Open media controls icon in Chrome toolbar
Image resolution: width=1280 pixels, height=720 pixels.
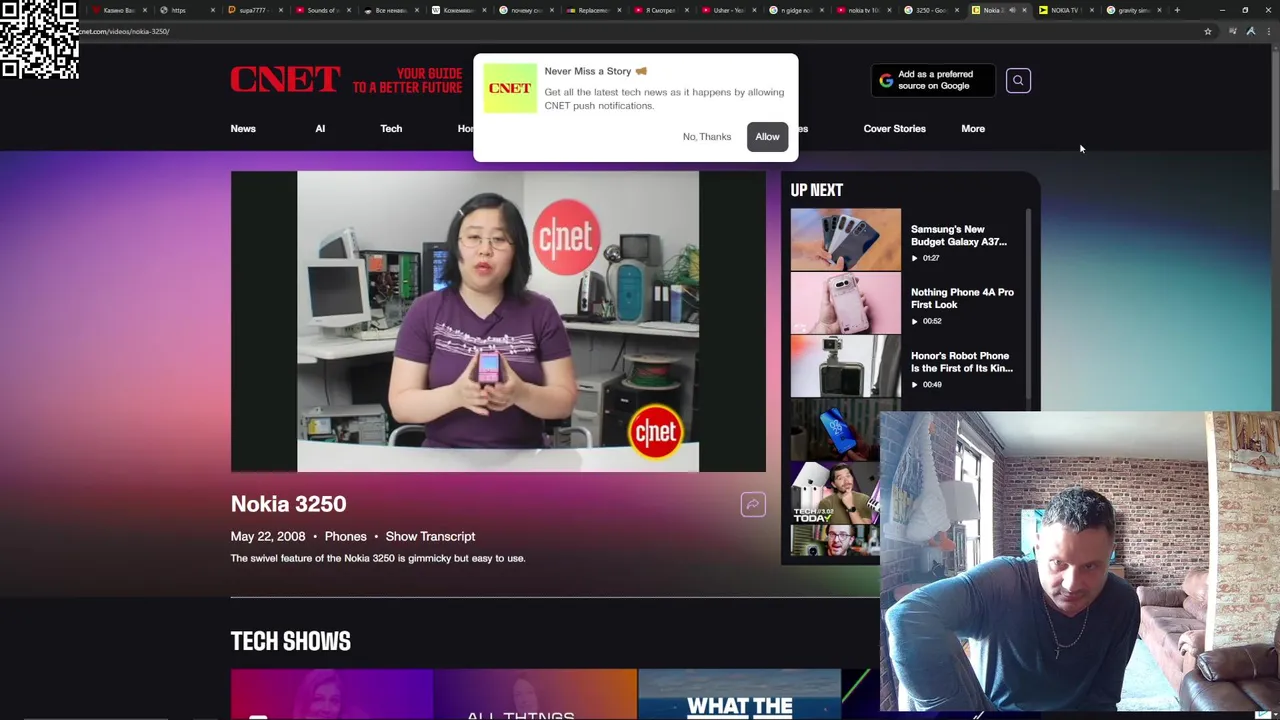coord(1232,31)
